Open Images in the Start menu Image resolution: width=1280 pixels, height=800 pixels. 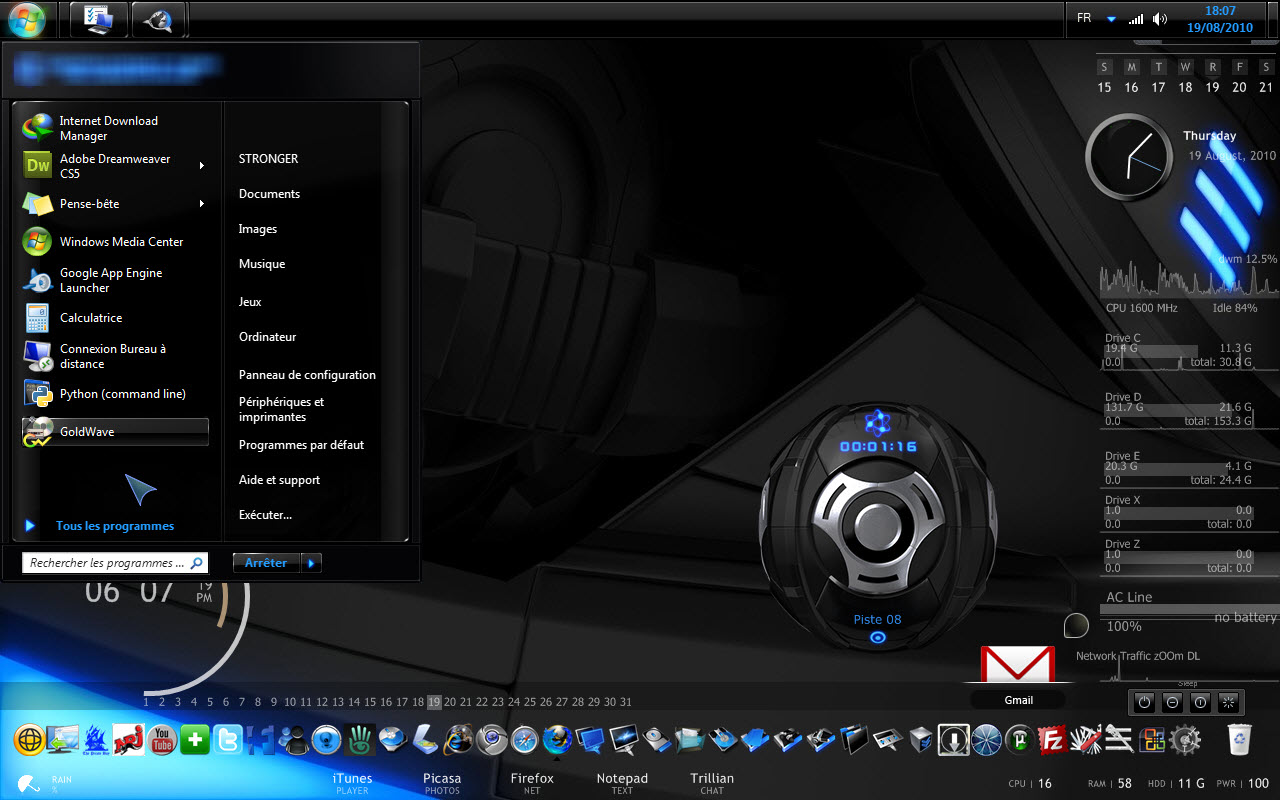(258, 229)
